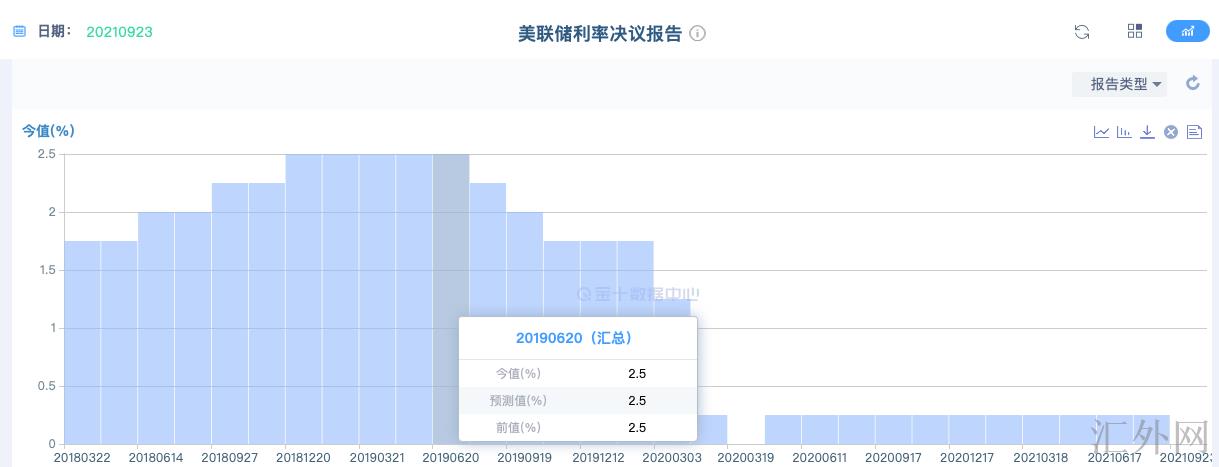
Task: Click the first bar above 20180322
Action: click(x=83, y=340)
